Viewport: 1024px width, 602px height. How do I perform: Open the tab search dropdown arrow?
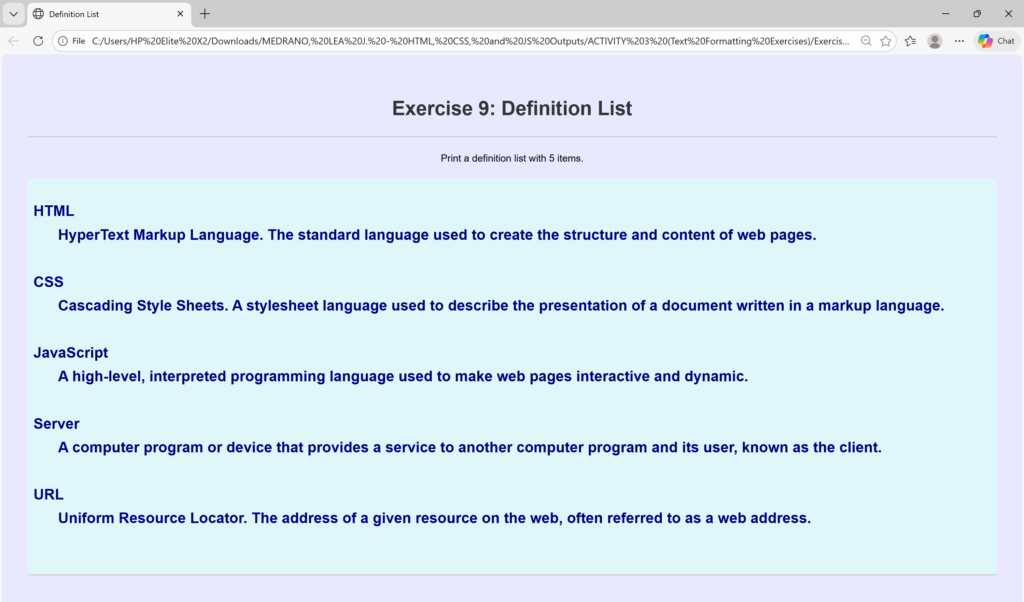13,14
